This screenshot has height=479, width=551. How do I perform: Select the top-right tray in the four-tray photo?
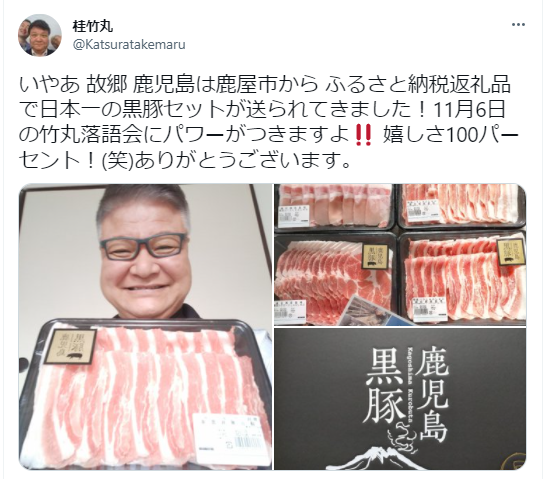pos(462,206)
